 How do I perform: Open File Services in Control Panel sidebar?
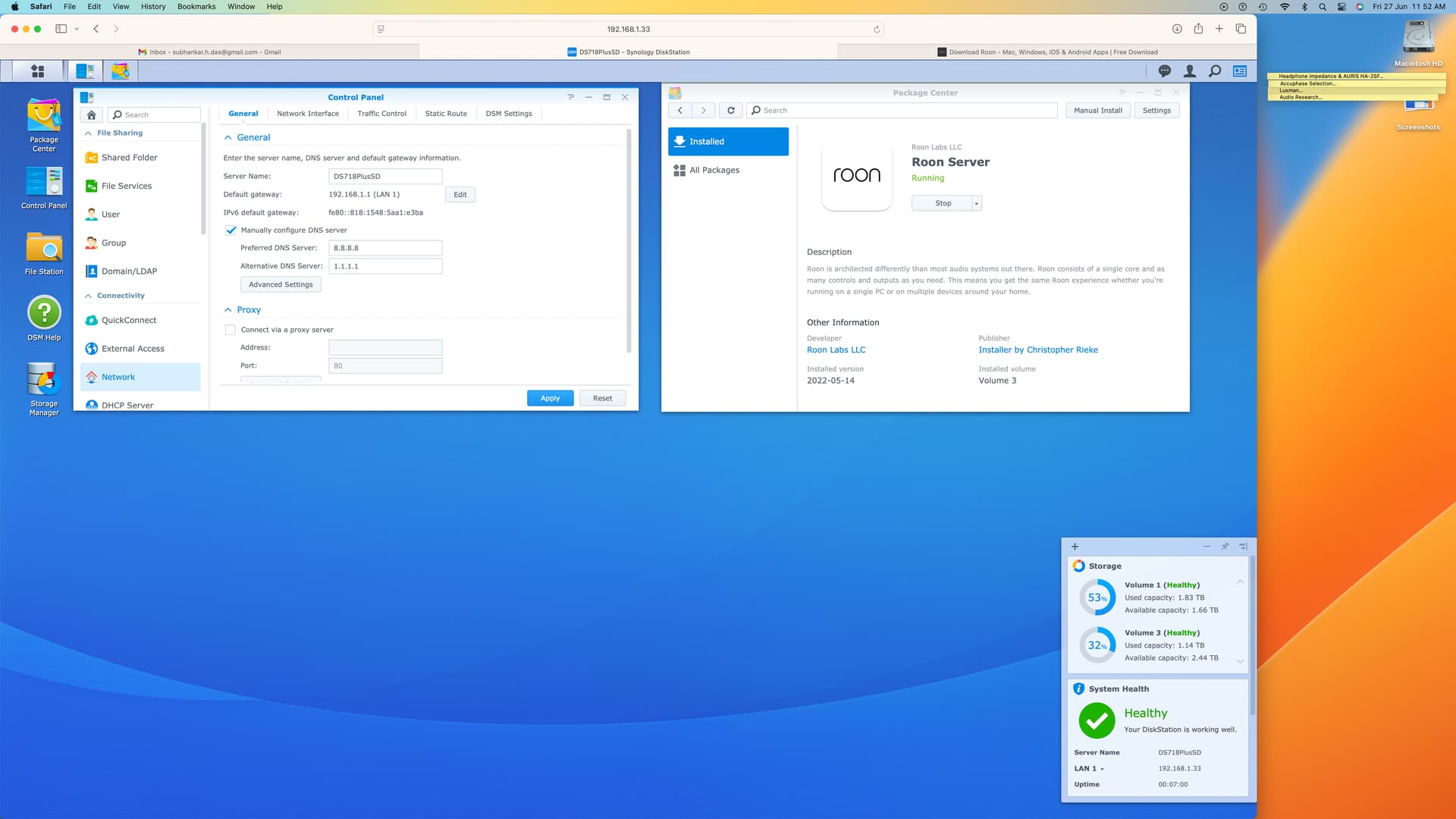(140, 186)
